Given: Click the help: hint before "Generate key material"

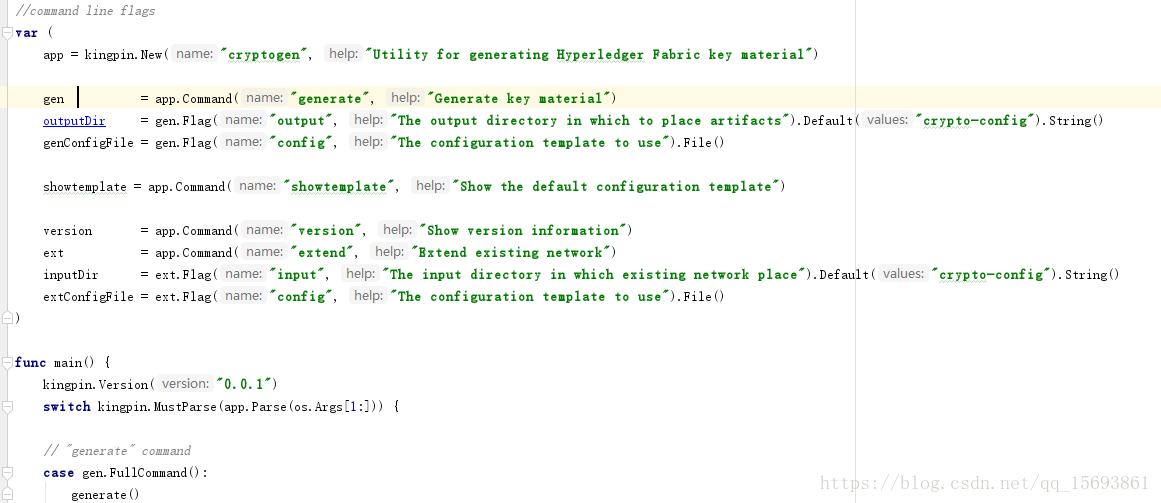Looking at the screenshot, I should 405,98.
